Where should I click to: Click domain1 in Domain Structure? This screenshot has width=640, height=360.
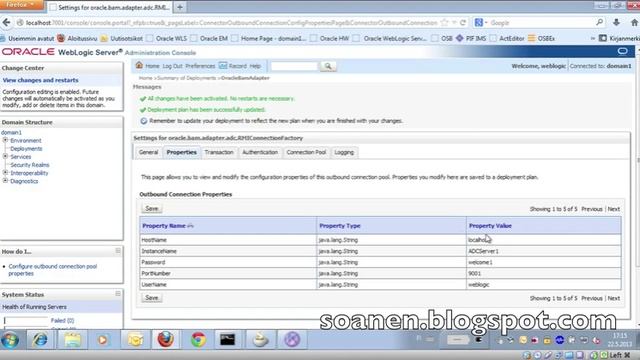pos(11,132)
